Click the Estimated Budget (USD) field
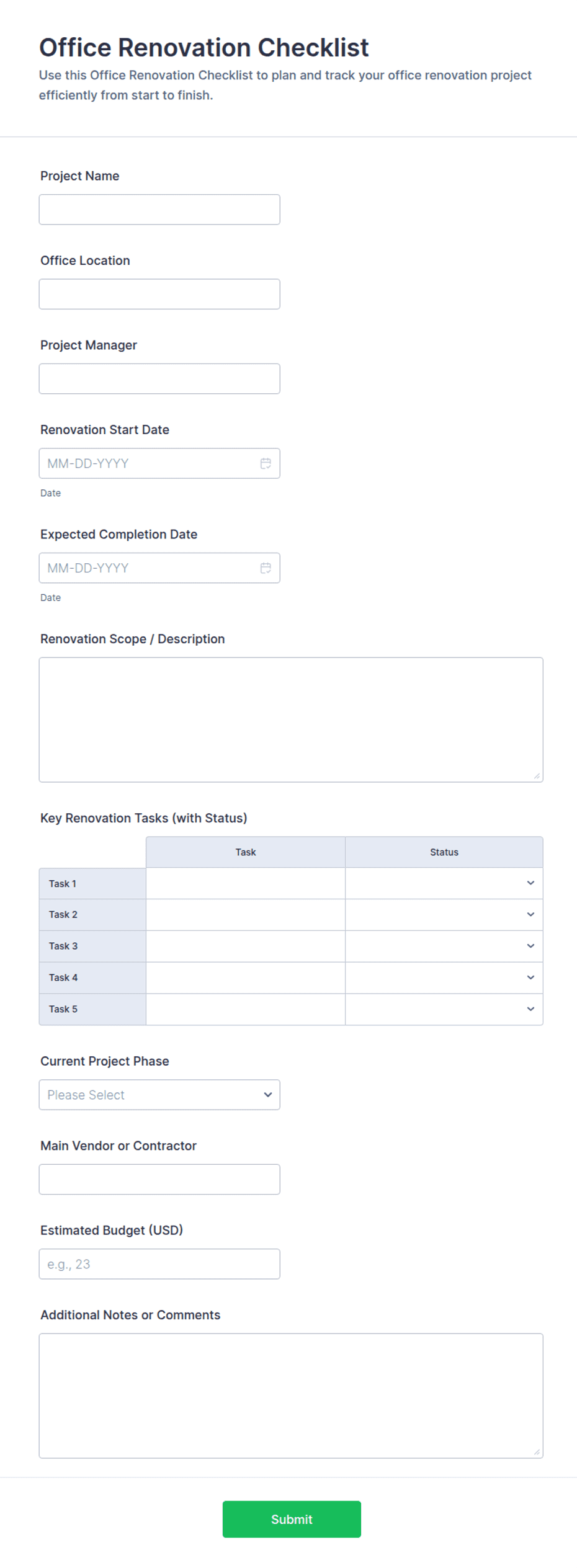The height and width of the screenshot is (1568, 577). [x=159, y=1264]
